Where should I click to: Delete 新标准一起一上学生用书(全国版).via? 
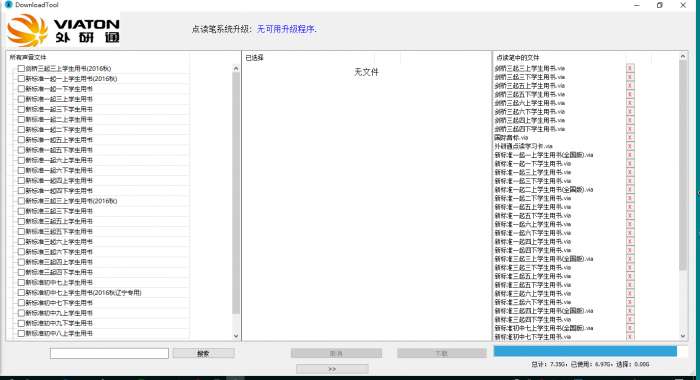pos(630,155)
